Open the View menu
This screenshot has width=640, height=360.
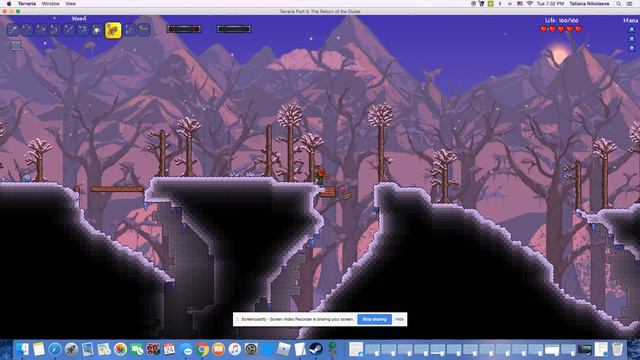pyautogui.click(x=71, y=4)
